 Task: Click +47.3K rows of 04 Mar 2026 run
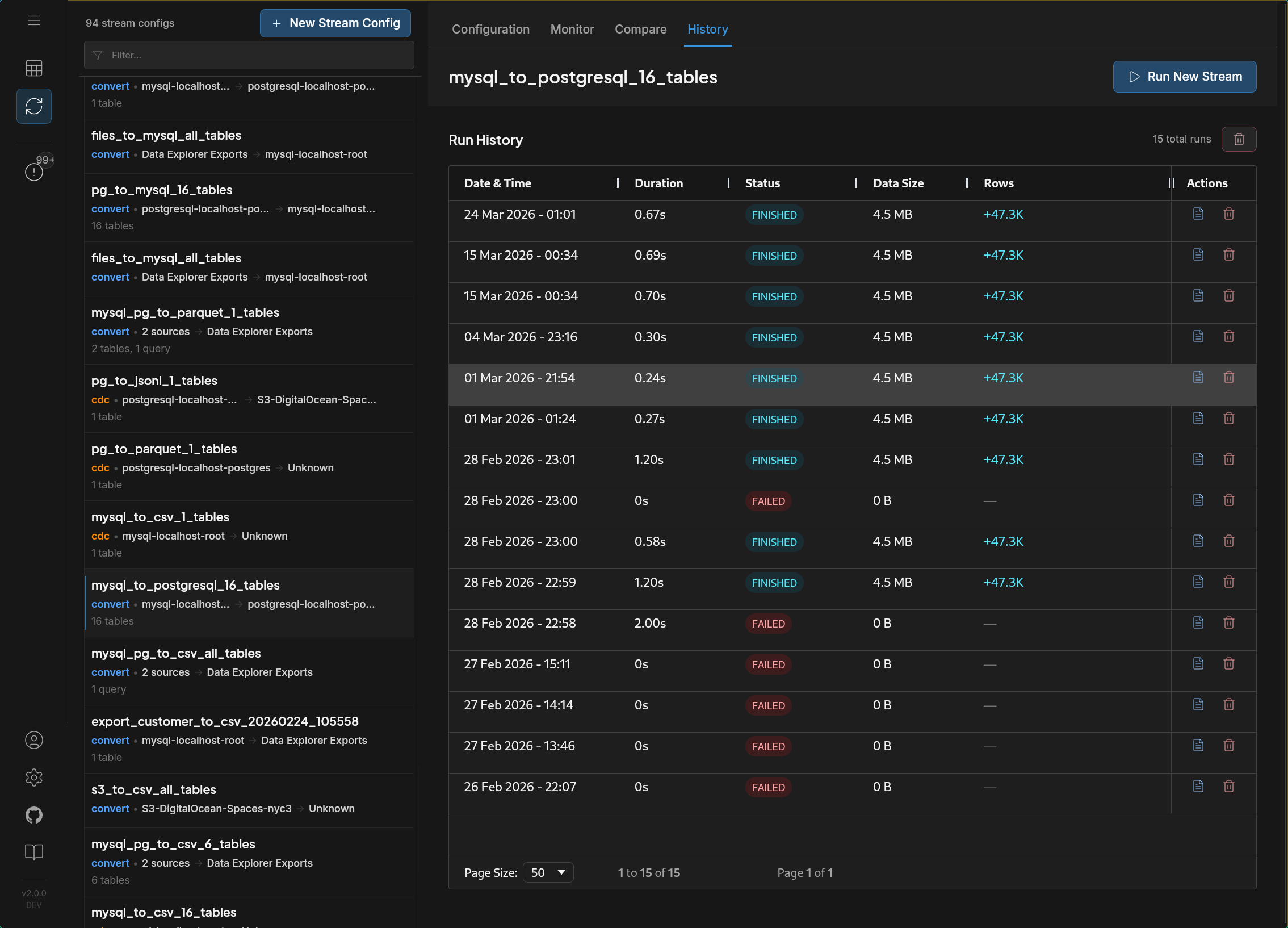1003,337
